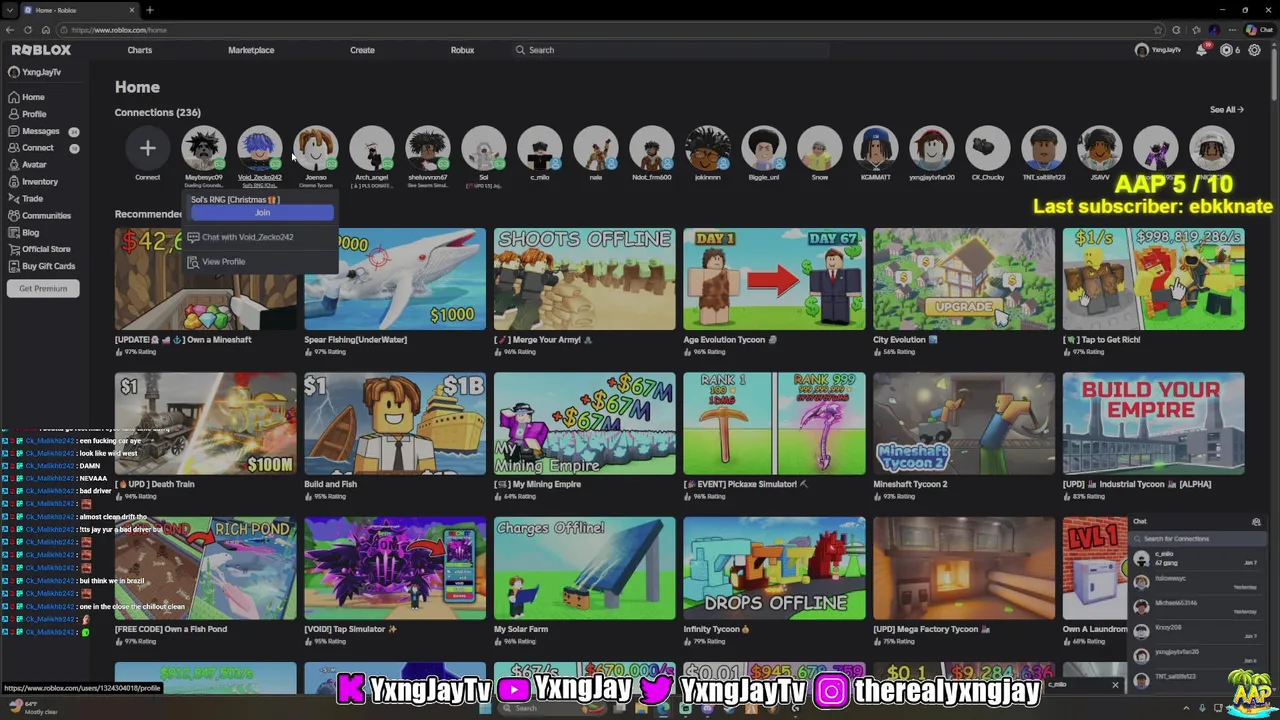Click the Get Premium button

[43, 288]
